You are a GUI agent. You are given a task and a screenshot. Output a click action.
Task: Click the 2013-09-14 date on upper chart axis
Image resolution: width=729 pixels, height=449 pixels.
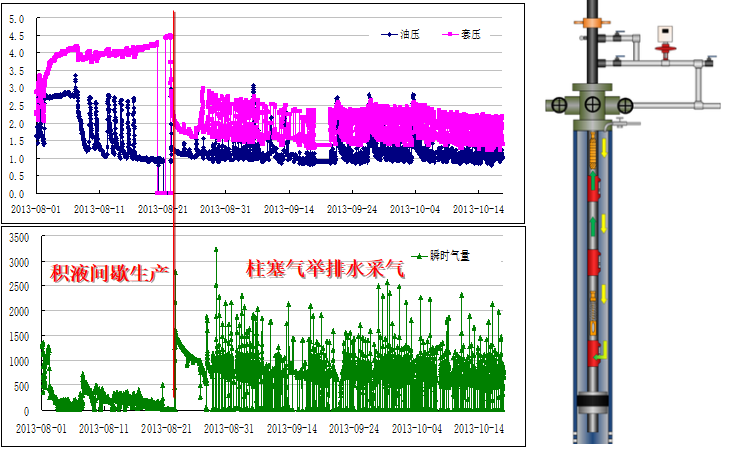tap(289, 210)
